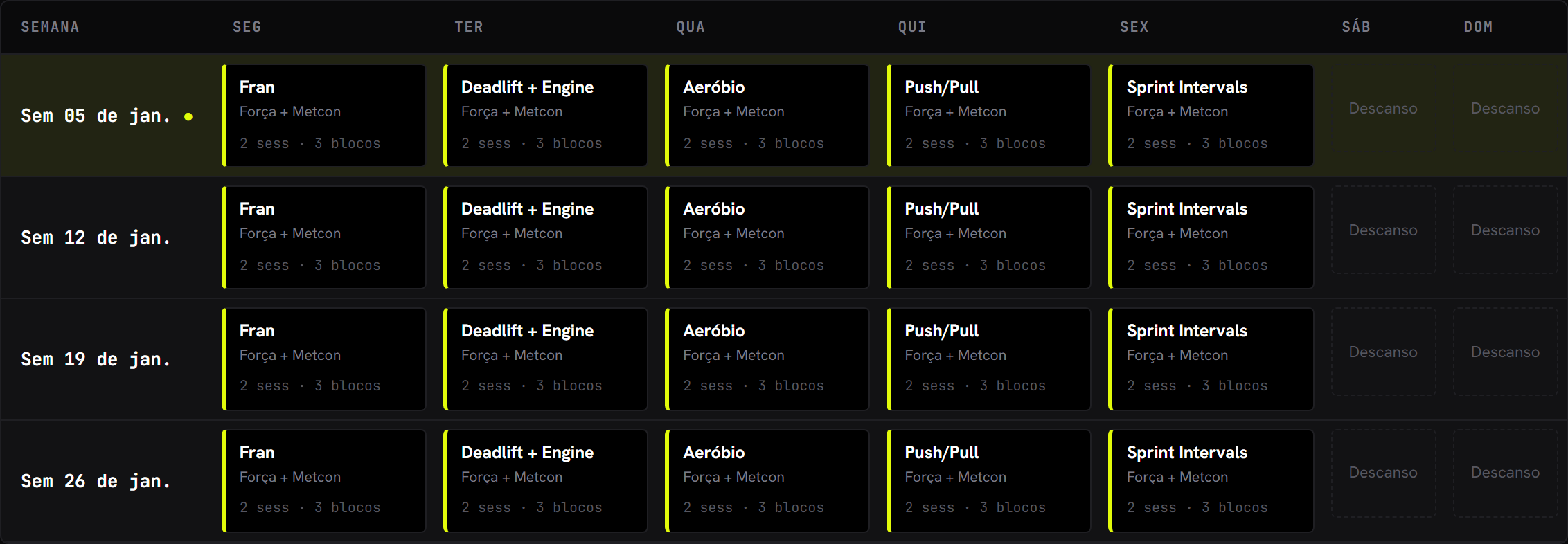Select the Sem 19 de jan. week label
1568x544 pixels.
click(x=96, y=359)
